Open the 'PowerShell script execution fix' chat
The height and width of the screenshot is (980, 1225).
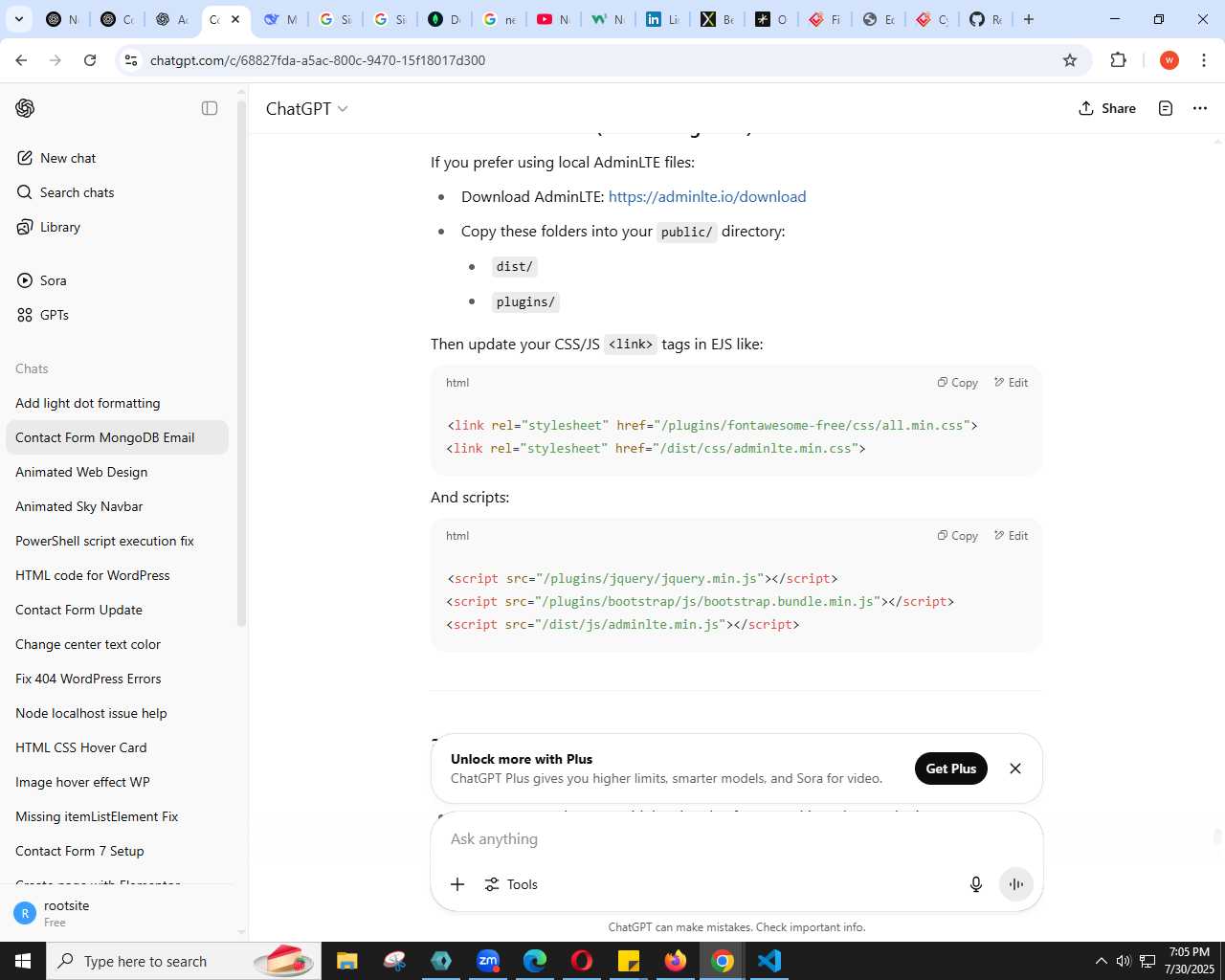117,541
